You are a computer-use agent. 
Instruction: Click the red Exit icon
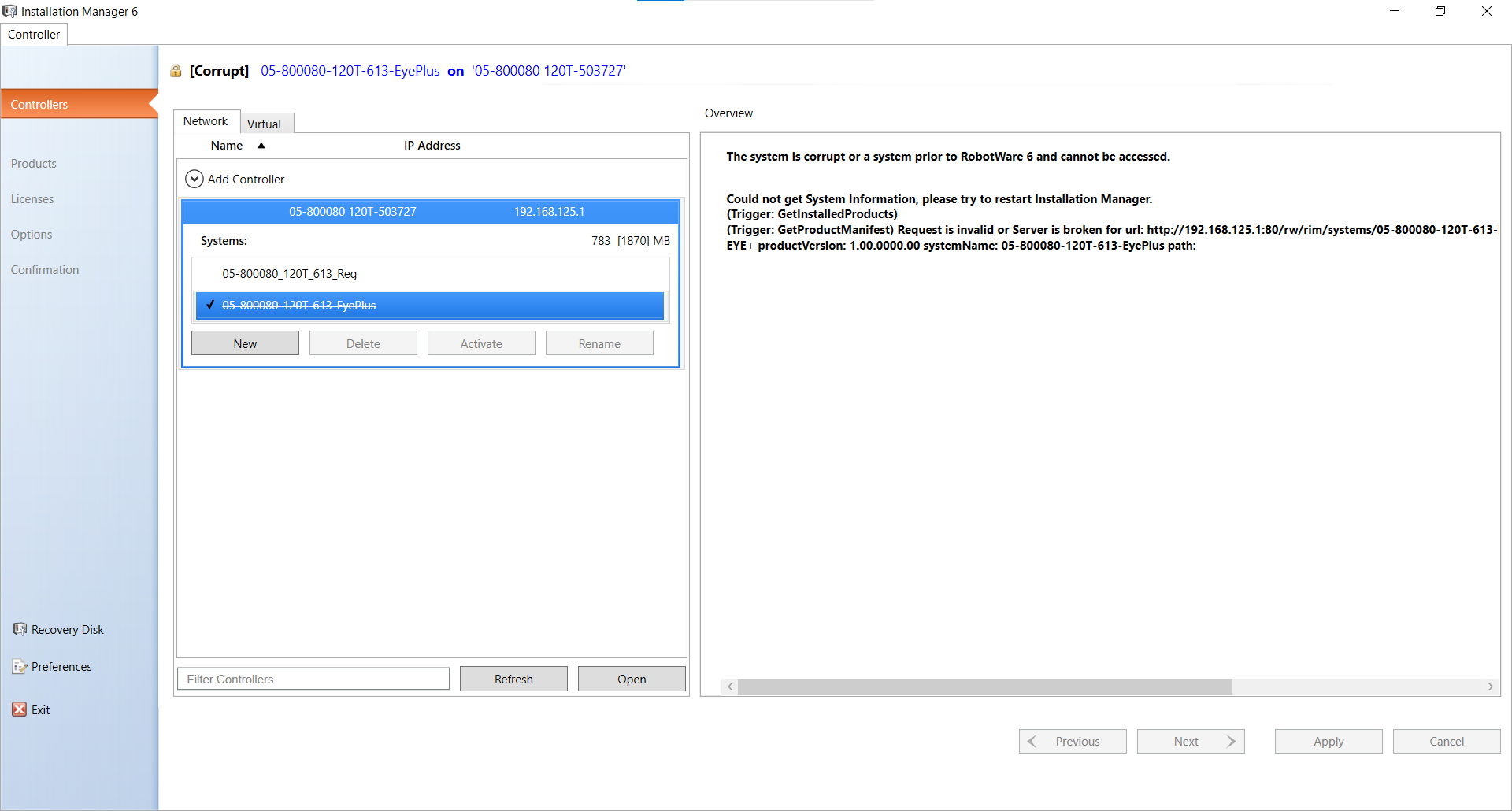[x=20, y=709]
